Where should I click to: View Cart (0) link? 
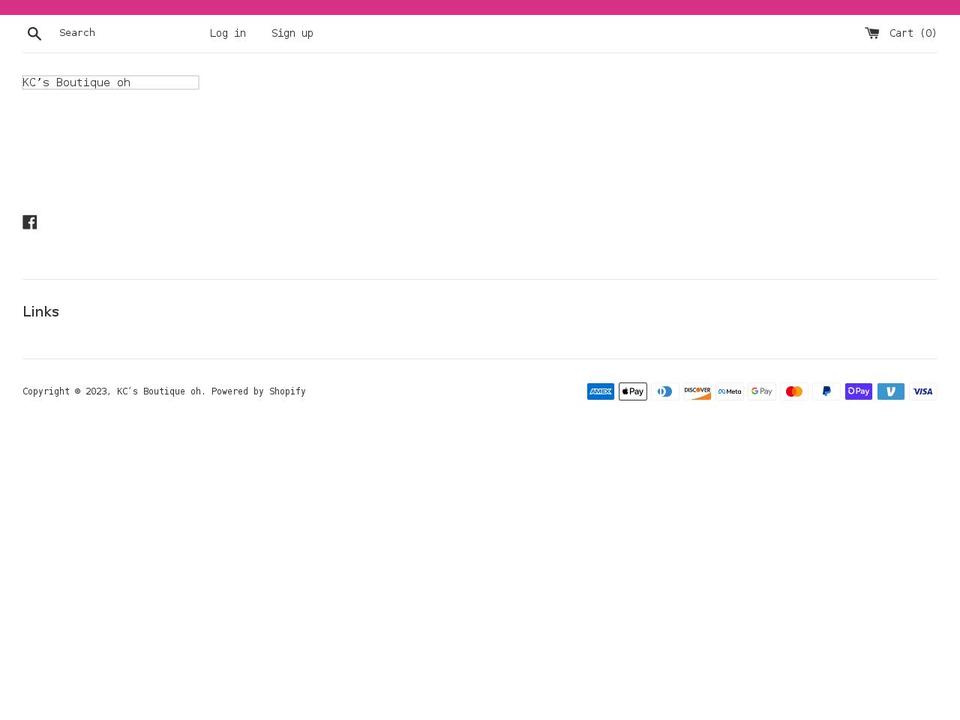tap(912, 33)
